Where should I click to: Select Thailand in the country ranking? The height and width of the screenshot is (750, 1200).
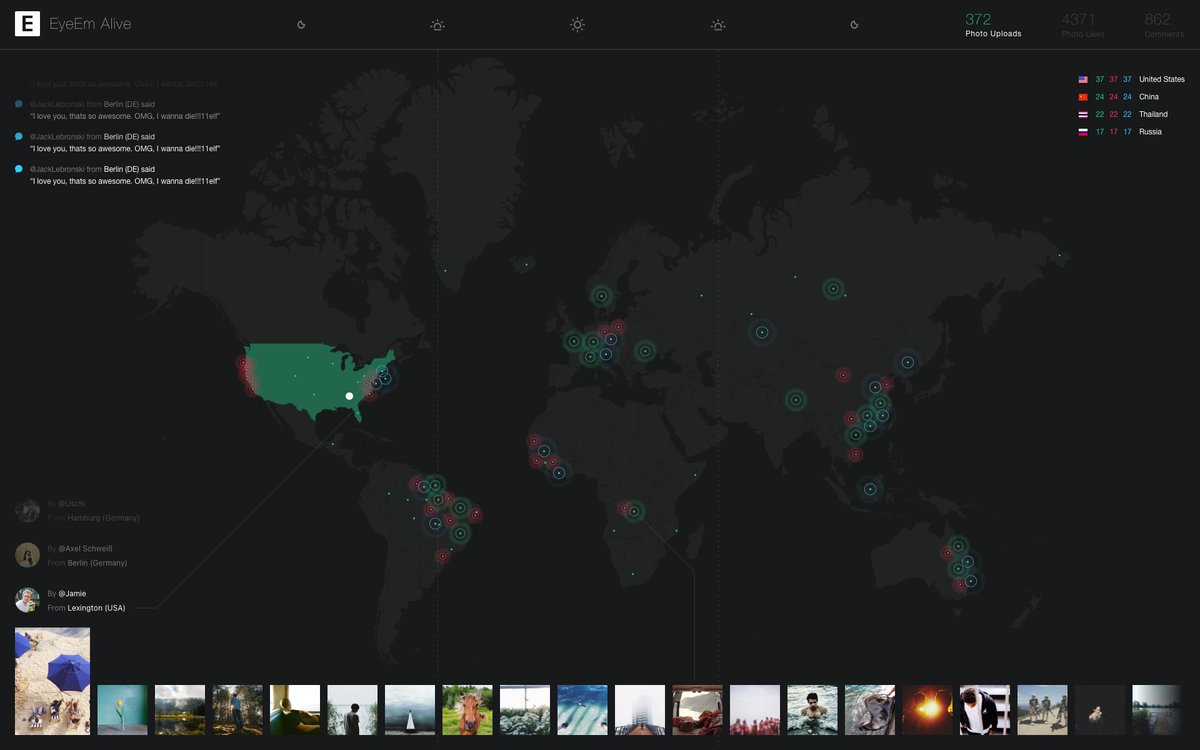click(1153, 114)
